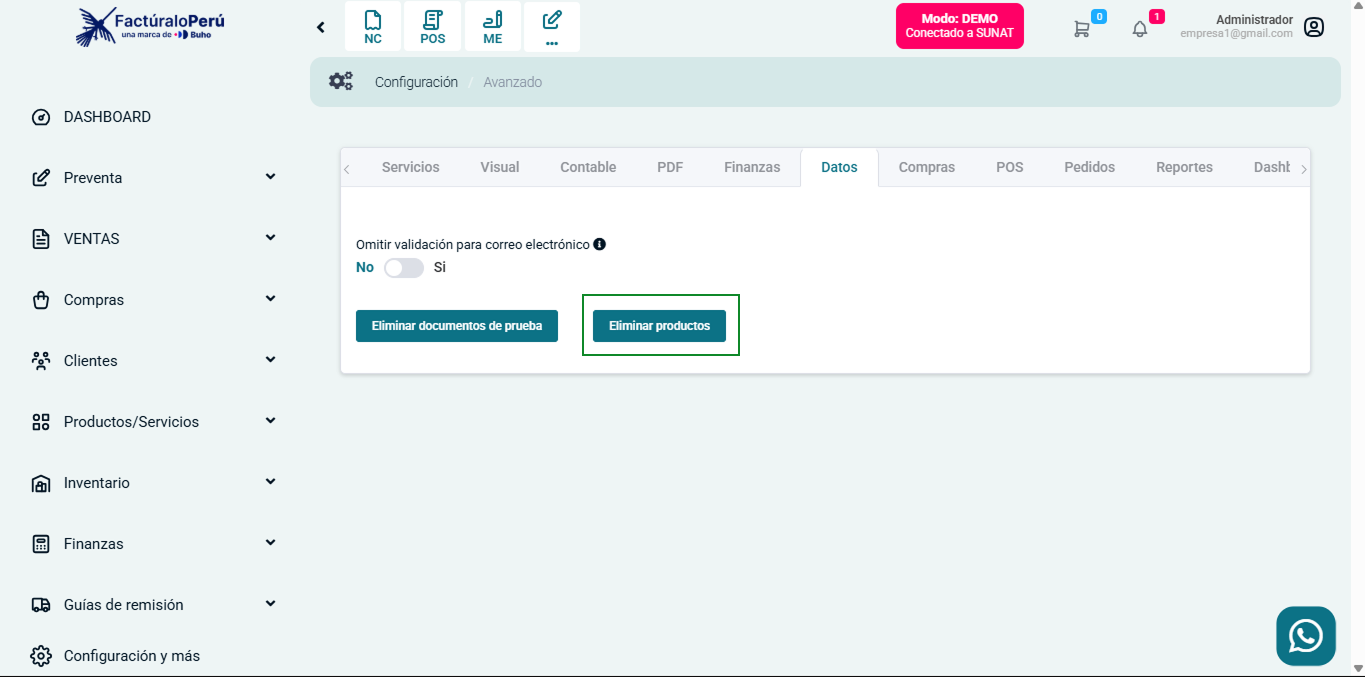Collapse the sidebar with the back arrow
The width and height of the screenshot is (1365, 677).
pos(321,27)
